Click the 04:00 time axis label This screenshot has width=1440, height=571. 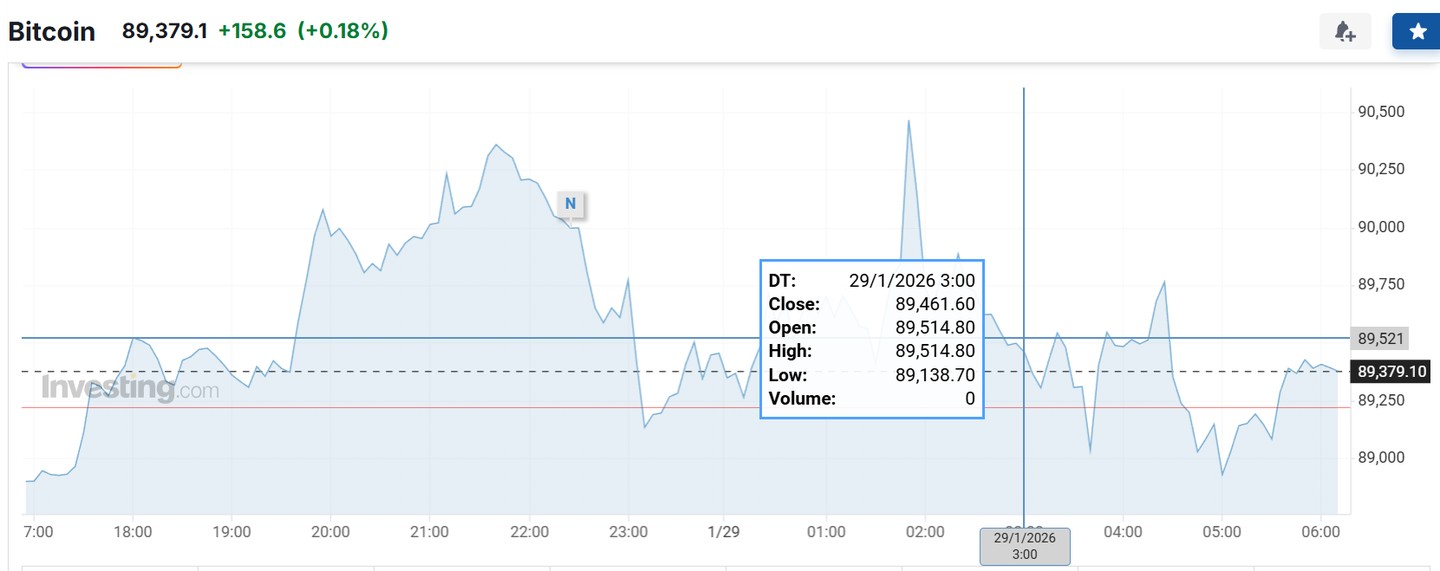coord(1123,532)
